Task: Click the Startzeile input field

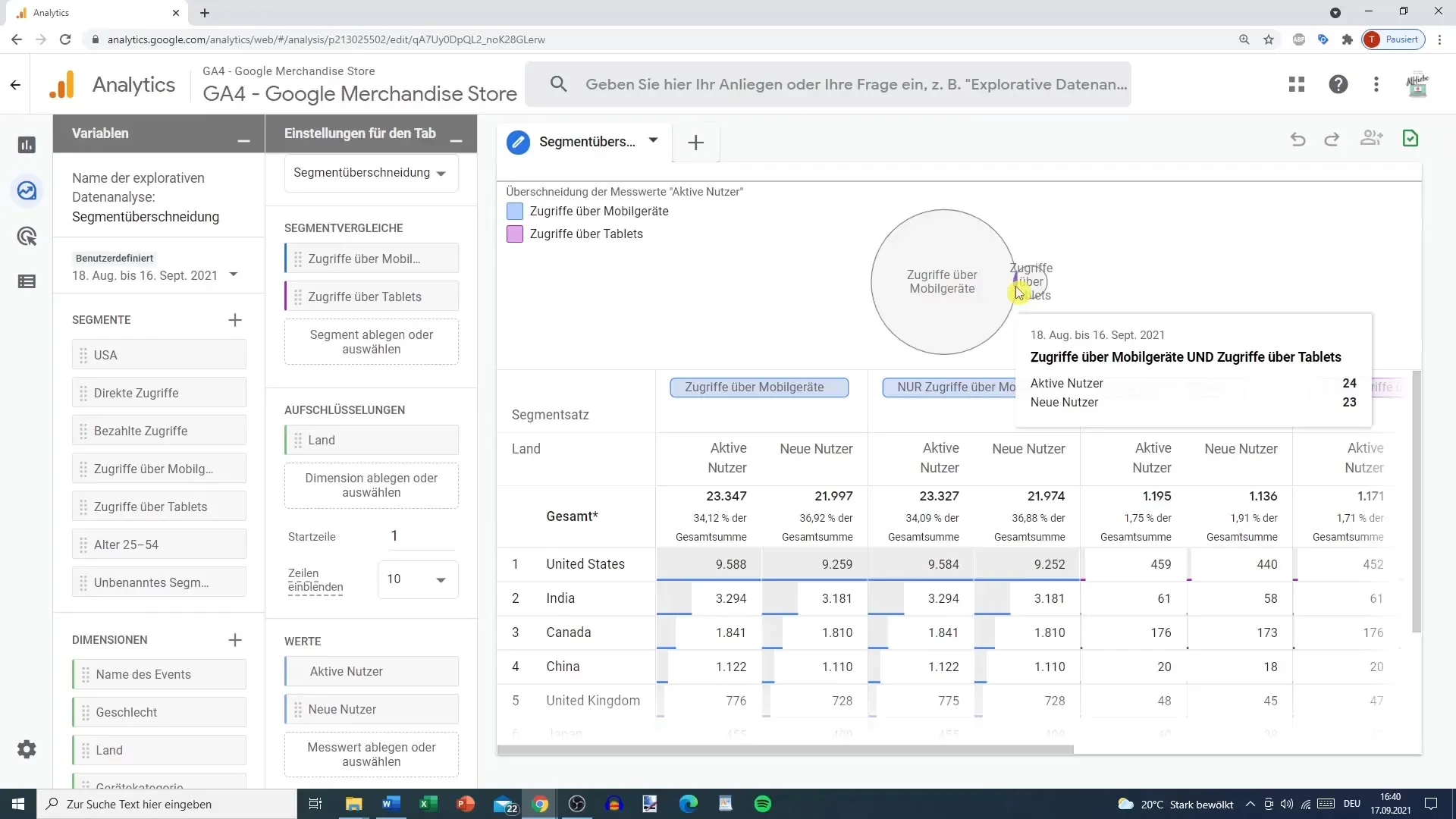Action: pos(422,536)
